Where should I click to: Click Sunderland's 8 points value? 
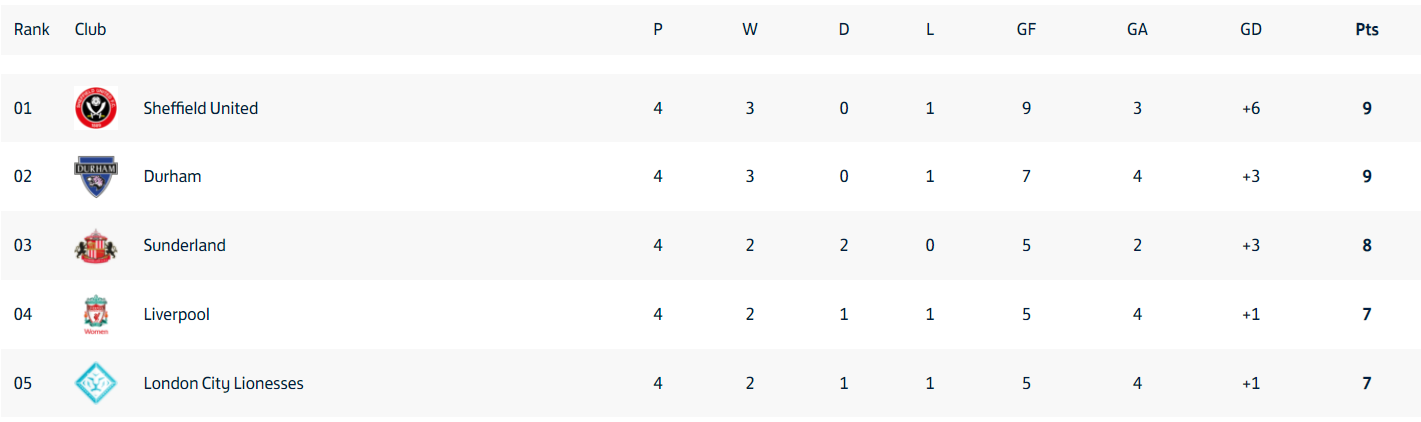[1367, 246]
